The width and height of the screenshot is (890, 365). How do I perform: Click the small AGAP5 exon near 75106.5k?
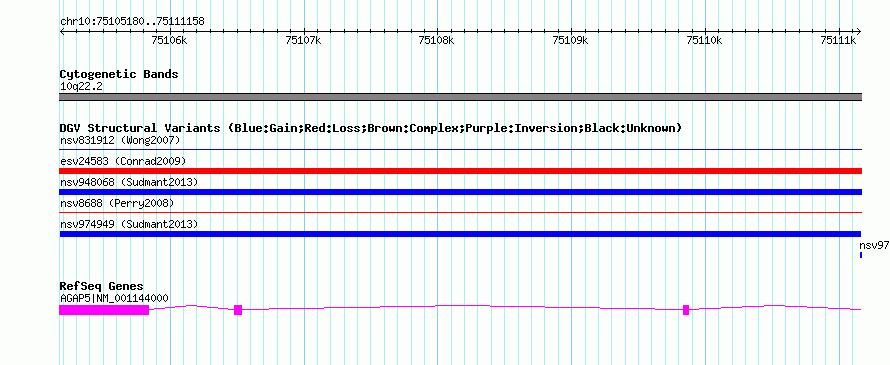click(x=238, y=310)
